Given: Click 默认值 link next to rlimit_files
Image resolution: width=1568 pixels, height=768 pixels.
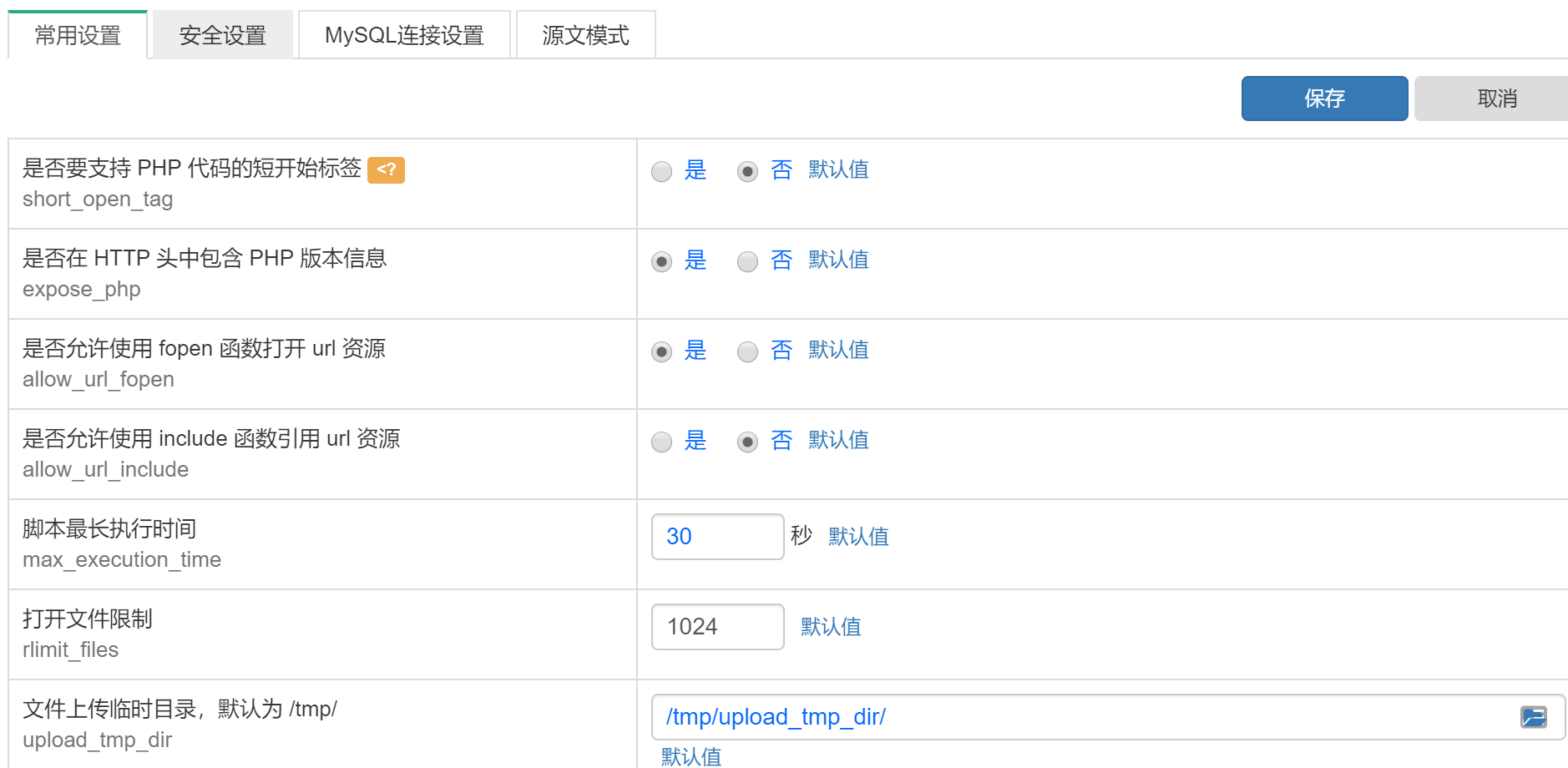Looking at the screenshot, I should pos(831,627).
